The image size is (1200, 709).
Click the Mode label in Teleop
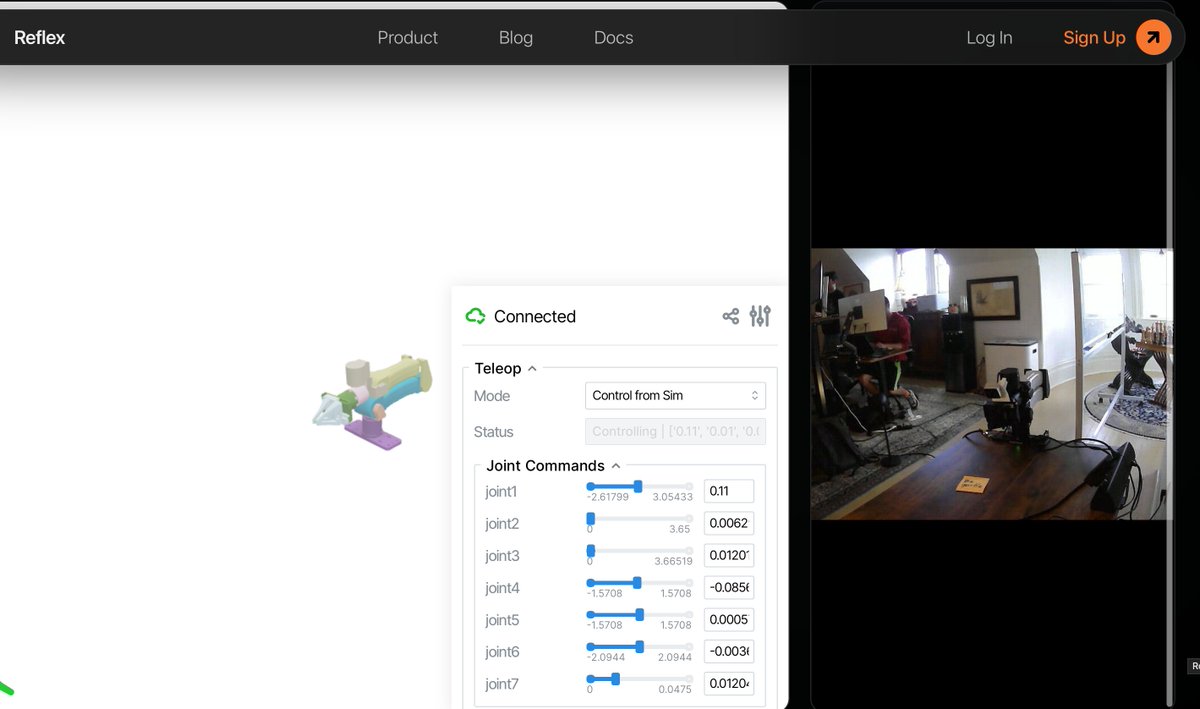[492, 396]
